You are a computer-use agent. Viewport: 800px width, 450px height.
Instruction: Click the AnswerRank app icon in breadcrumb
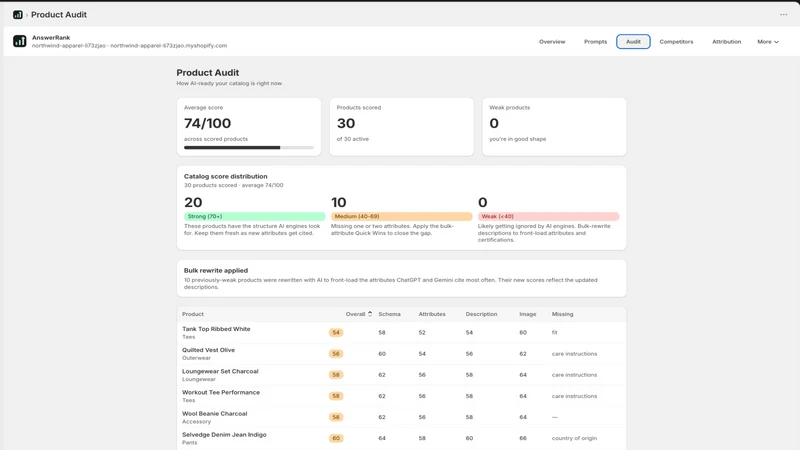18,15
